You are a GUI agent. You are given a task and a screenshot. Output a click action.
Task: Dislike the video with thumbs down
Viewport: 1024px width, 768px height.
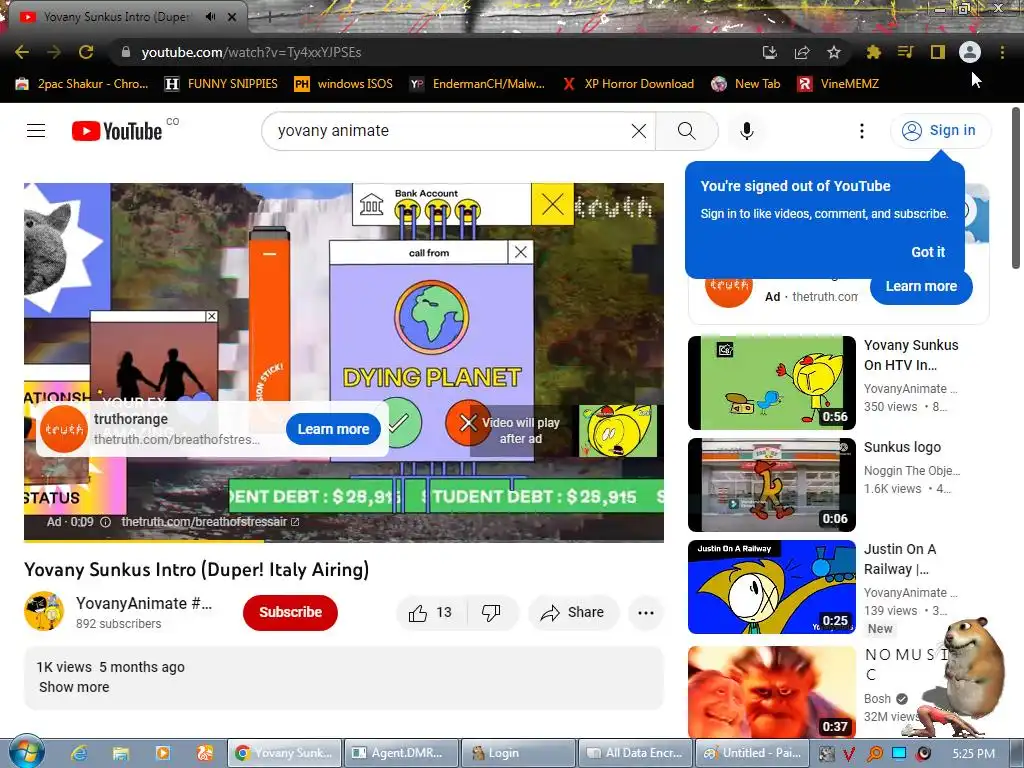(491, 613)
